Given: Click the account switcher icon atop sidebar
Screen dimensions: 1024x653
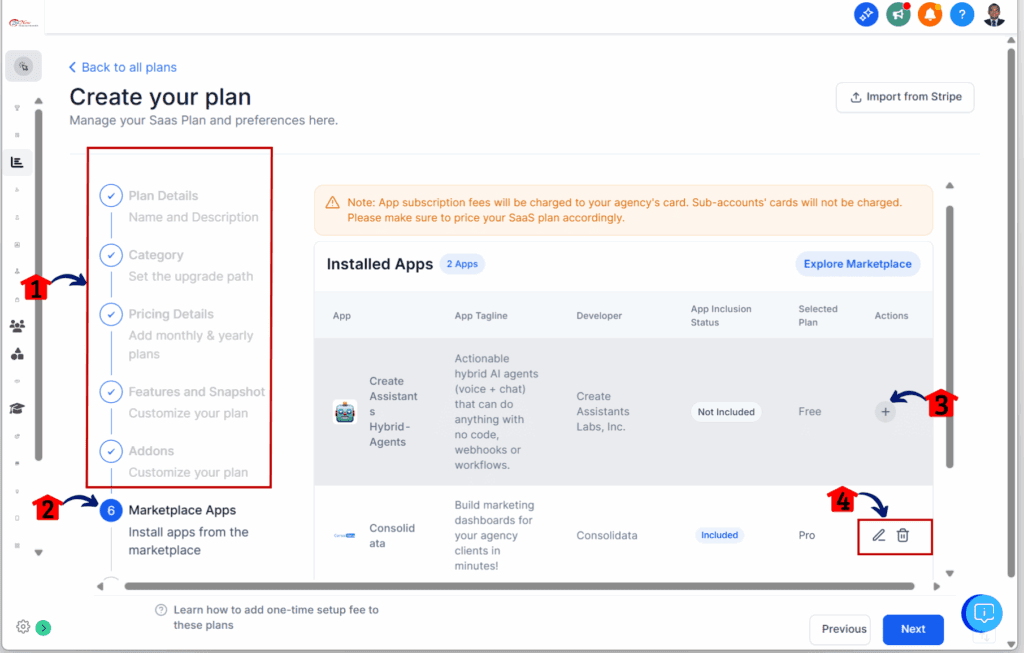Looking at the screenshot, I should 24,66.
